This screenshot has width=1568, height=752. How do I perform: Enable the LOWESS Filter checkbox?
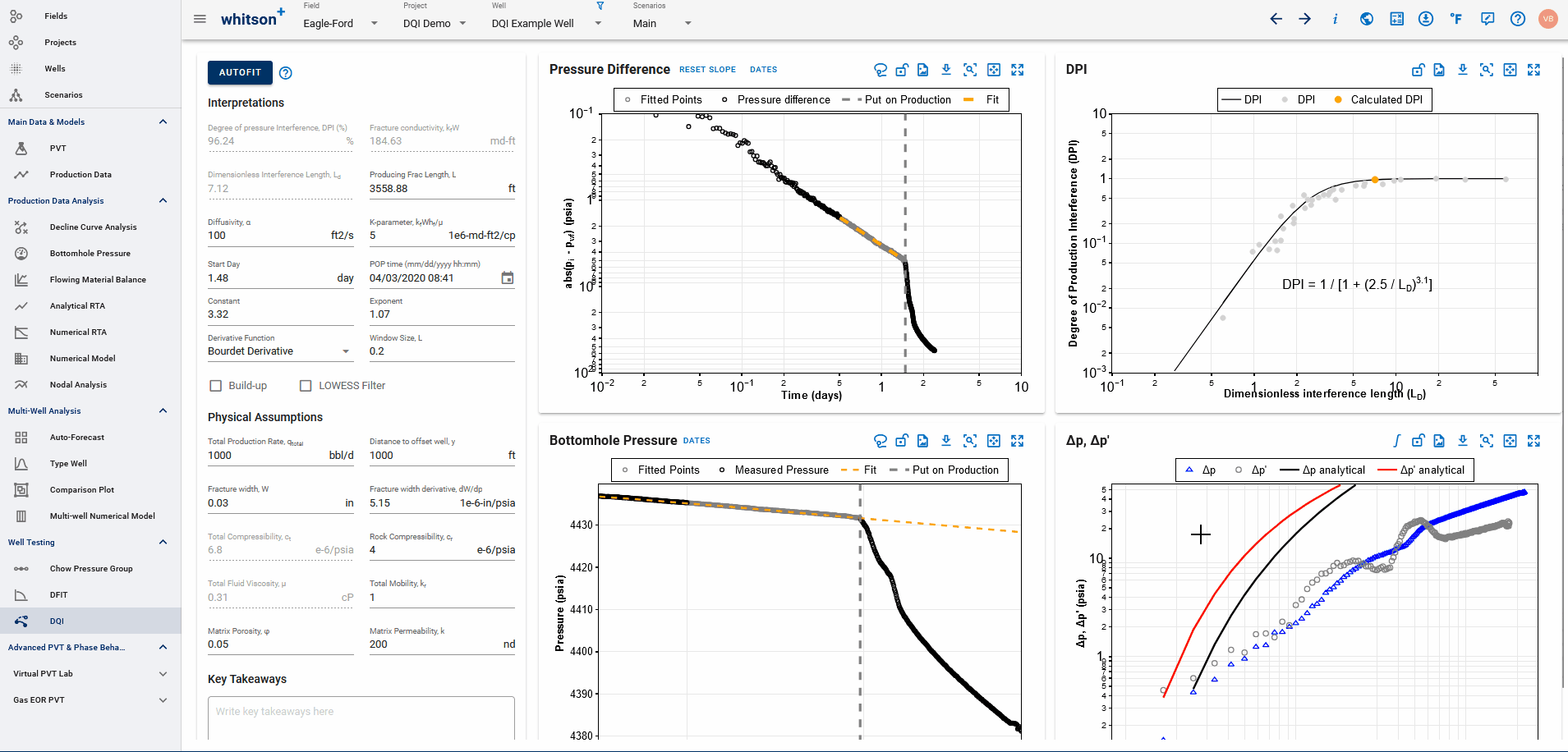pos(306,386)
